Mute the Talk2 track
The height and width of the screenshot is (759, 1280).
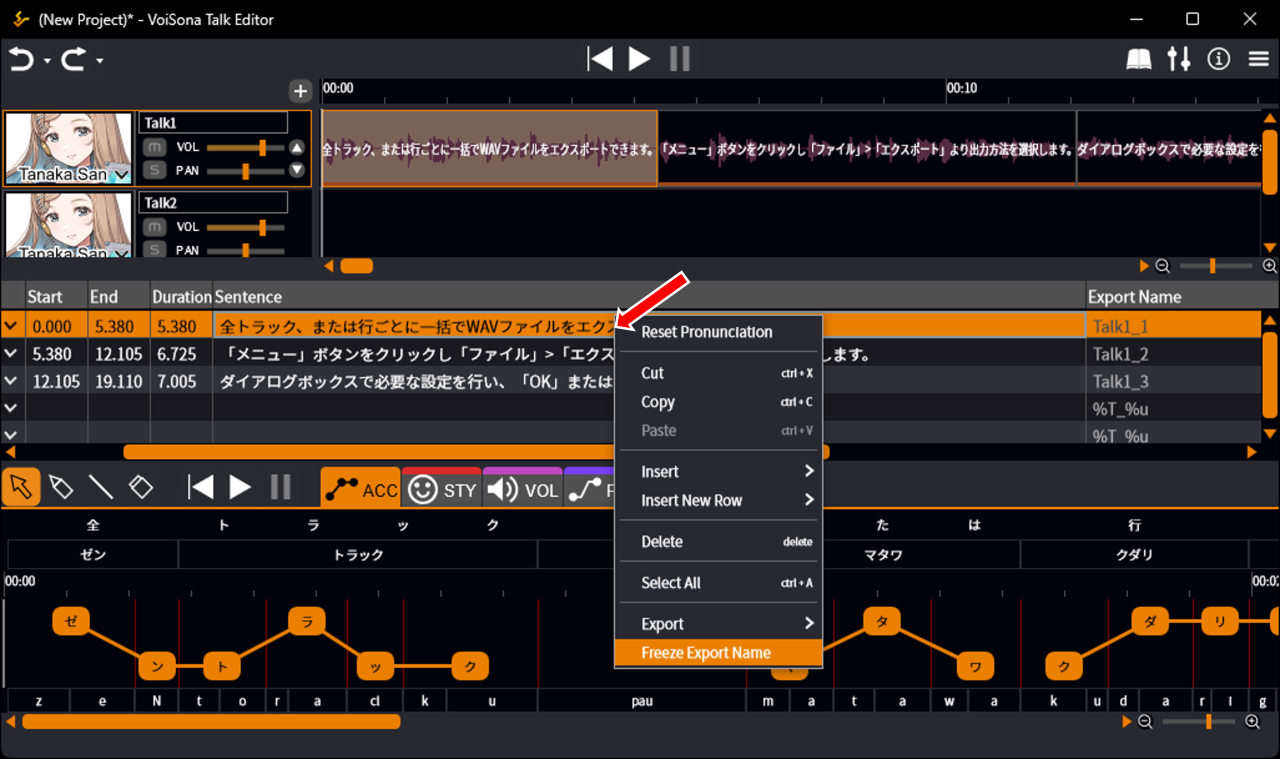pyautogui.click(x=154, y=227)
